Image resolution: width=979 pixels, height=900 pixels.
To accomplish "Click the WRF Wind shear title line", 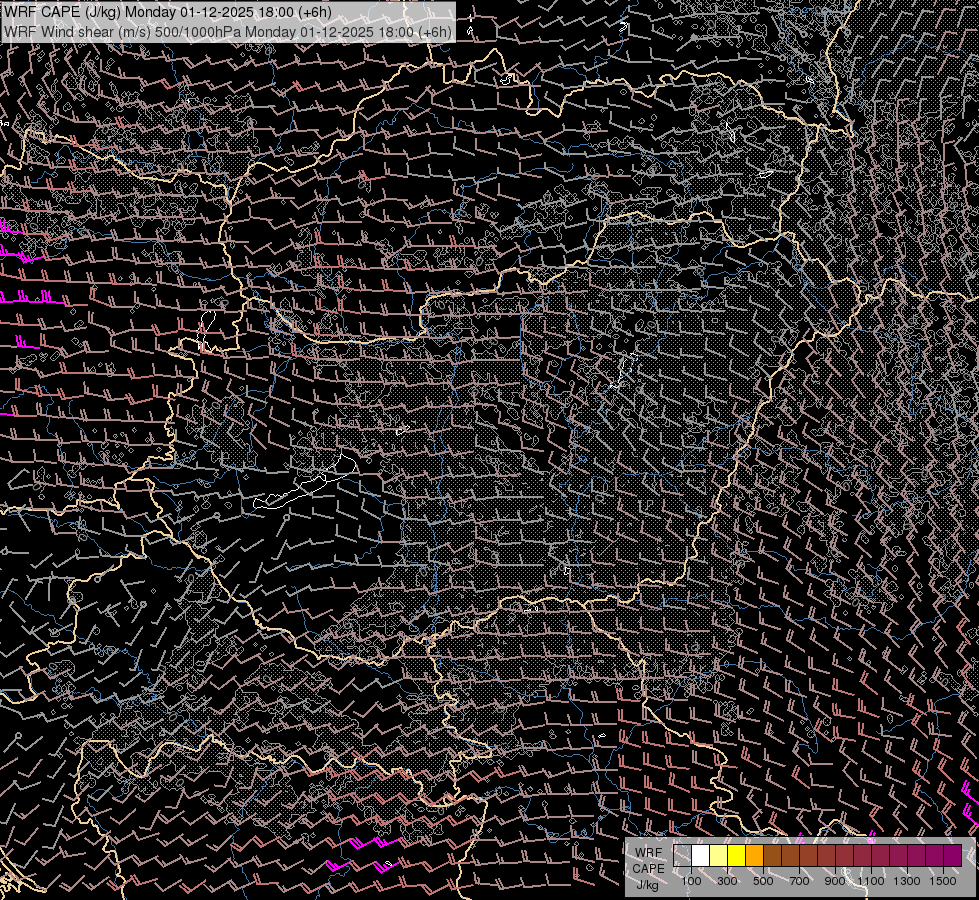I will coord(228,31).
